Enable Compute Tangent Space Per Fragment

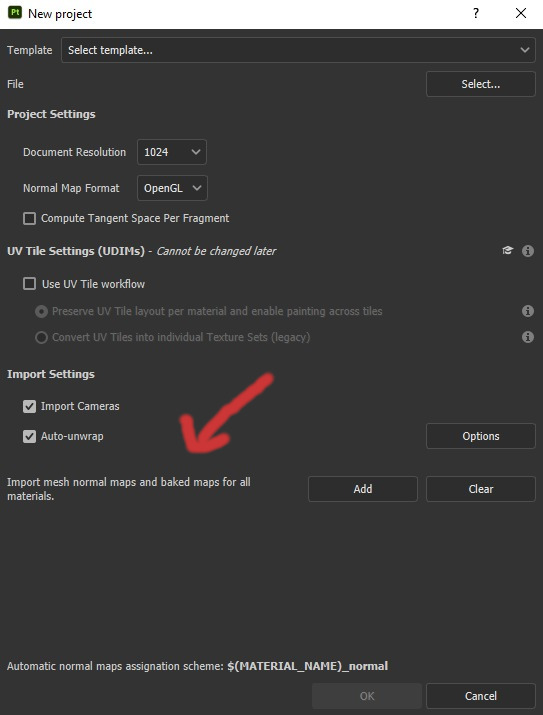[x=30, y=218]
